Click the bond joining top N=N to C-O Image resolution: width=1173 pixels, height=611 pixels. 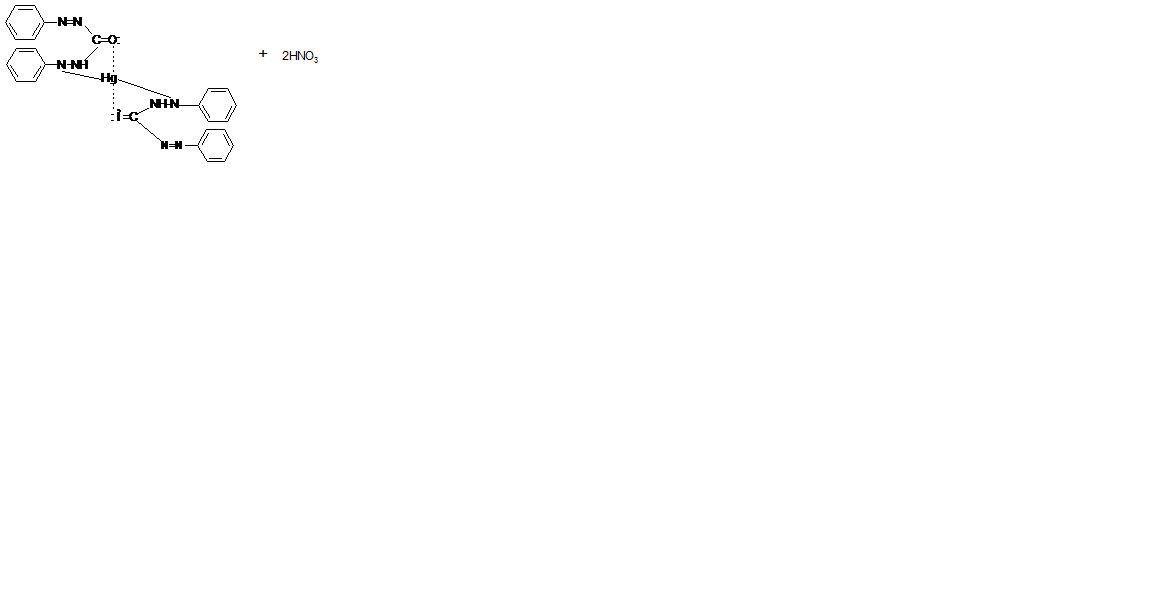click(88, 30)
